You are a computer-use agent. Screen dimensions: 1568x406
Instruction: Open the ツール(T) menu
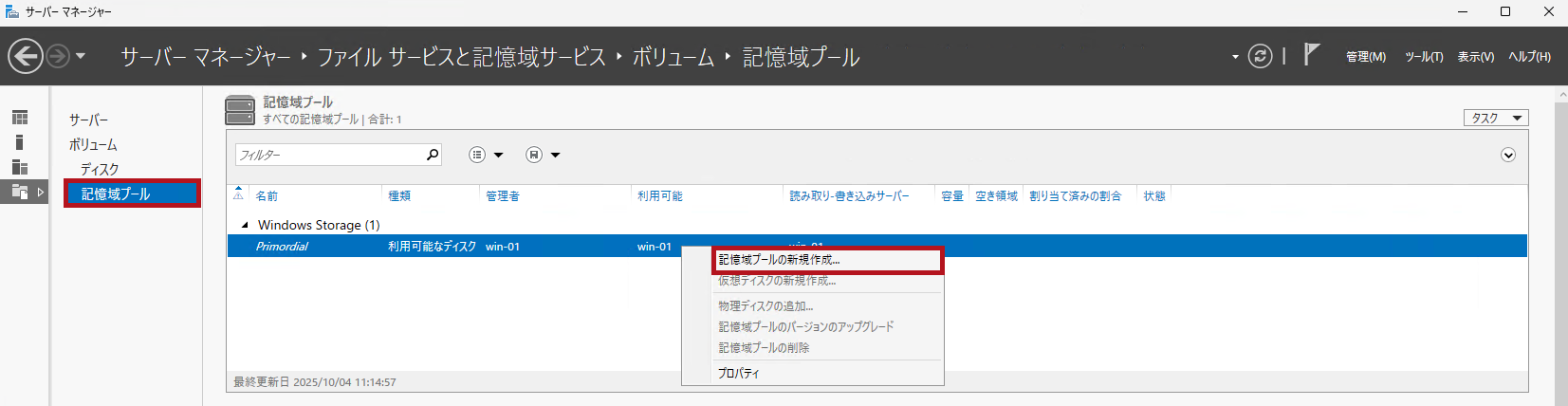pyautogui.click(x=1424, y=57)
